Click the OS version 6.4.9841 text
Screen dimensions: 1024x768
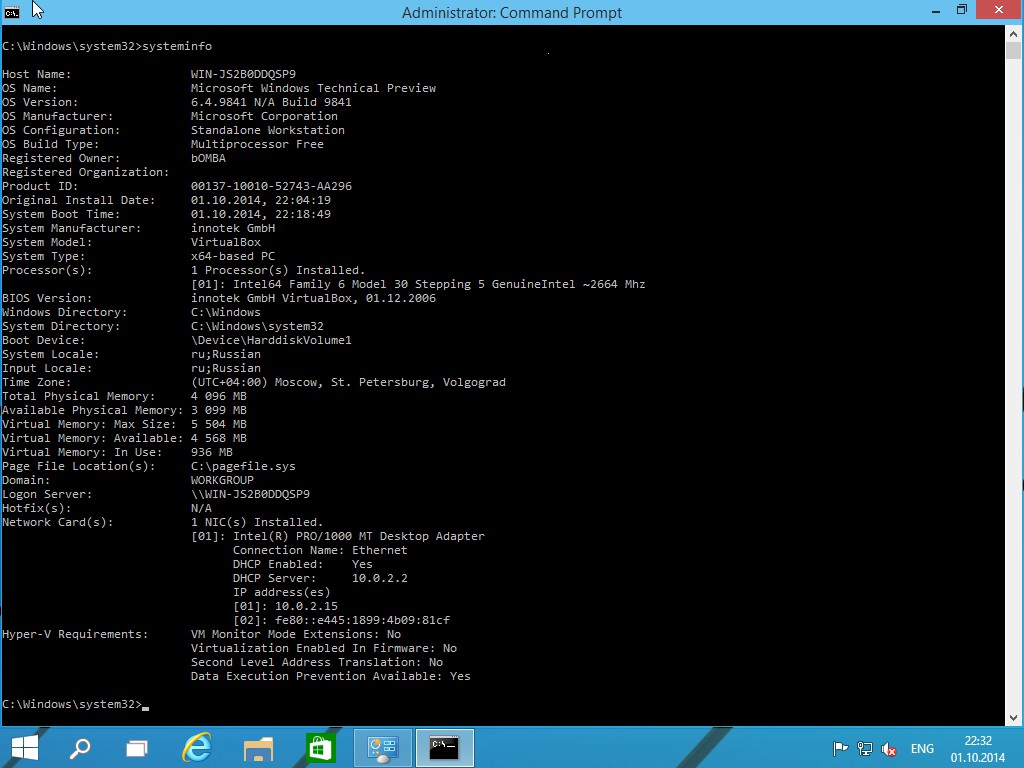[271, 103]
